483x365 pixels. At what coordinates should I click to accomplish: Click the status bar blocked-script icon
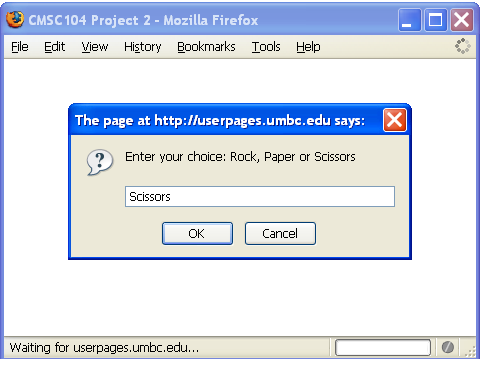(x=448, y=347)
